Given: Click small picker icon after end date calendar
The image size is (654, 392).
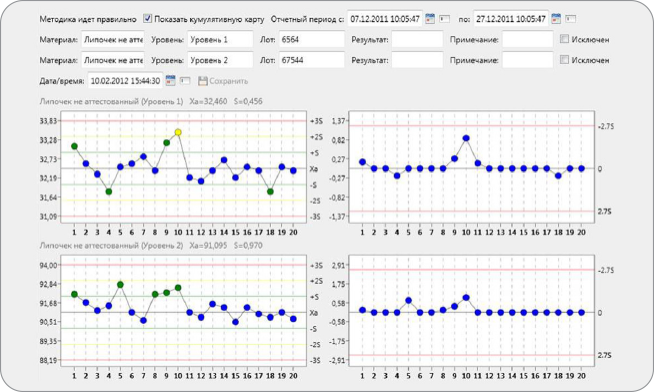Looking at the screenshot, I should [x=570, y=19].
